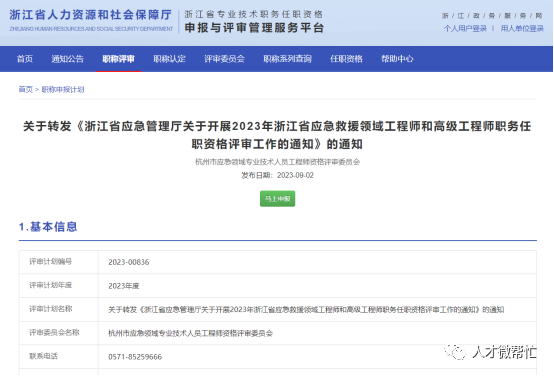The image size is (554, 376).
Task: Click the 职称申报计划 breadcrumb link
Action: (x=63, y=89)
